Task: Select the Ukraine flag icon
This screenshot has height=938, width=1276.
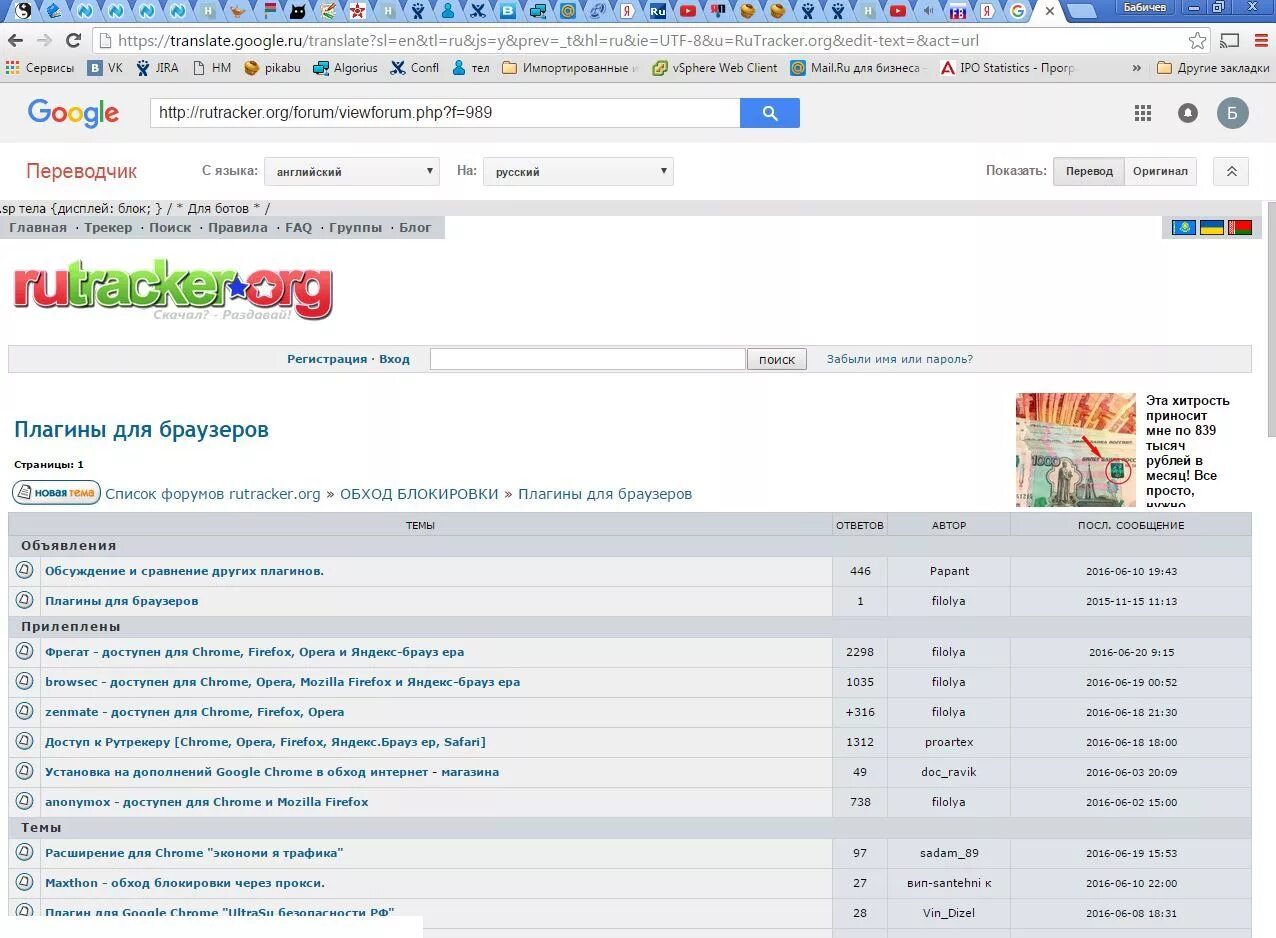Action: coord(1212,228)
